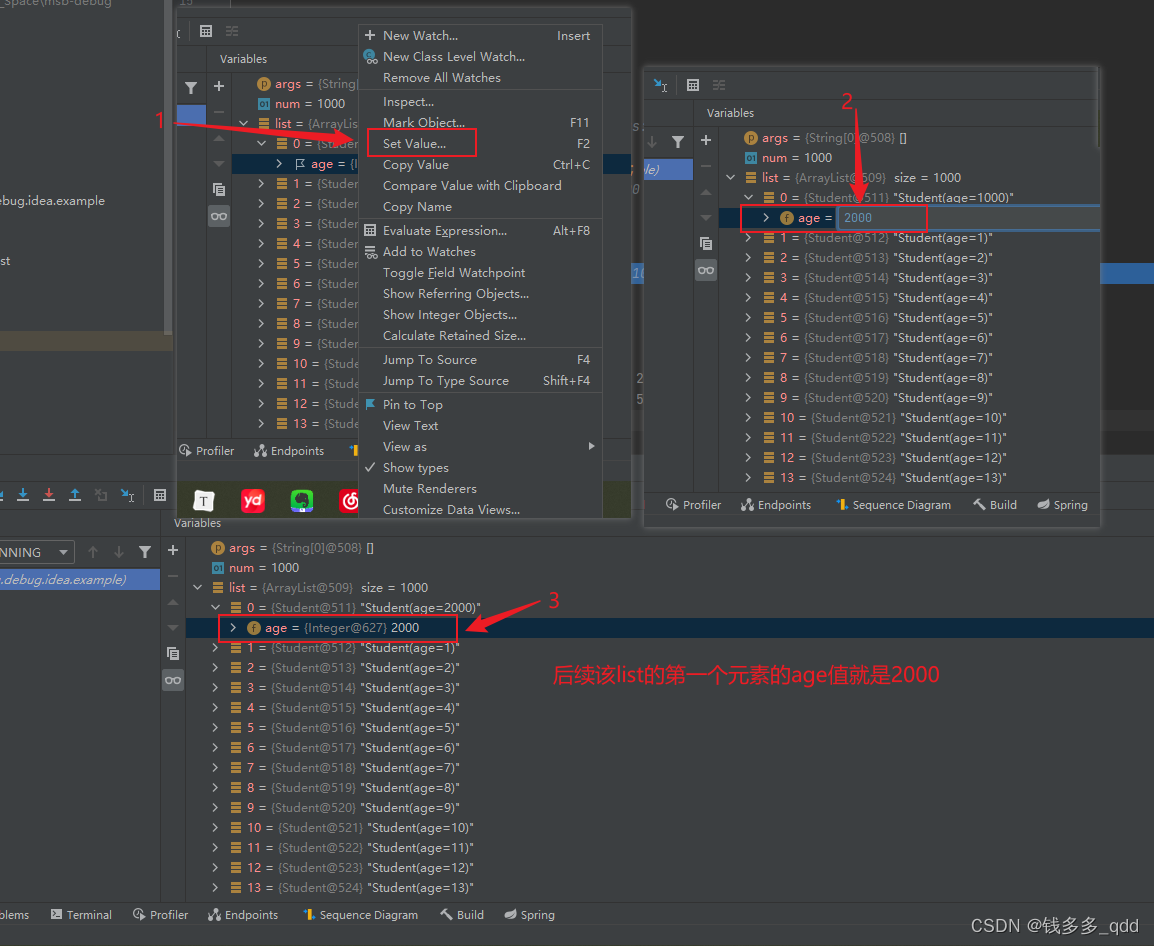Screen dimensions: 1154x946
Task: Click Evaluate Expression calculator icon in bottom toolbar
Action: coord(160,495)
